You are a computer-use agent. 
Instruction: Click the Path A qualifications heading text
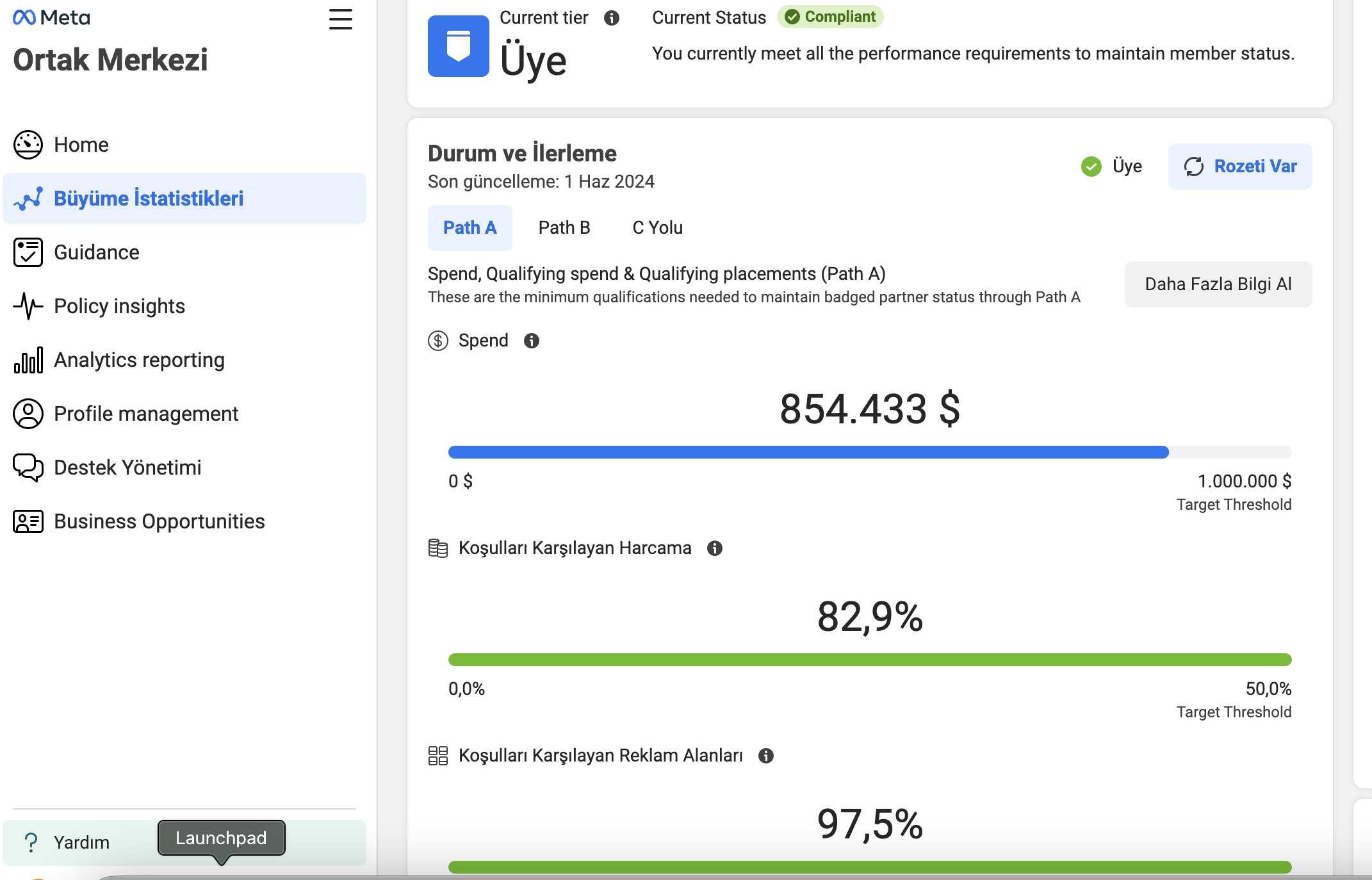[657, 274]
